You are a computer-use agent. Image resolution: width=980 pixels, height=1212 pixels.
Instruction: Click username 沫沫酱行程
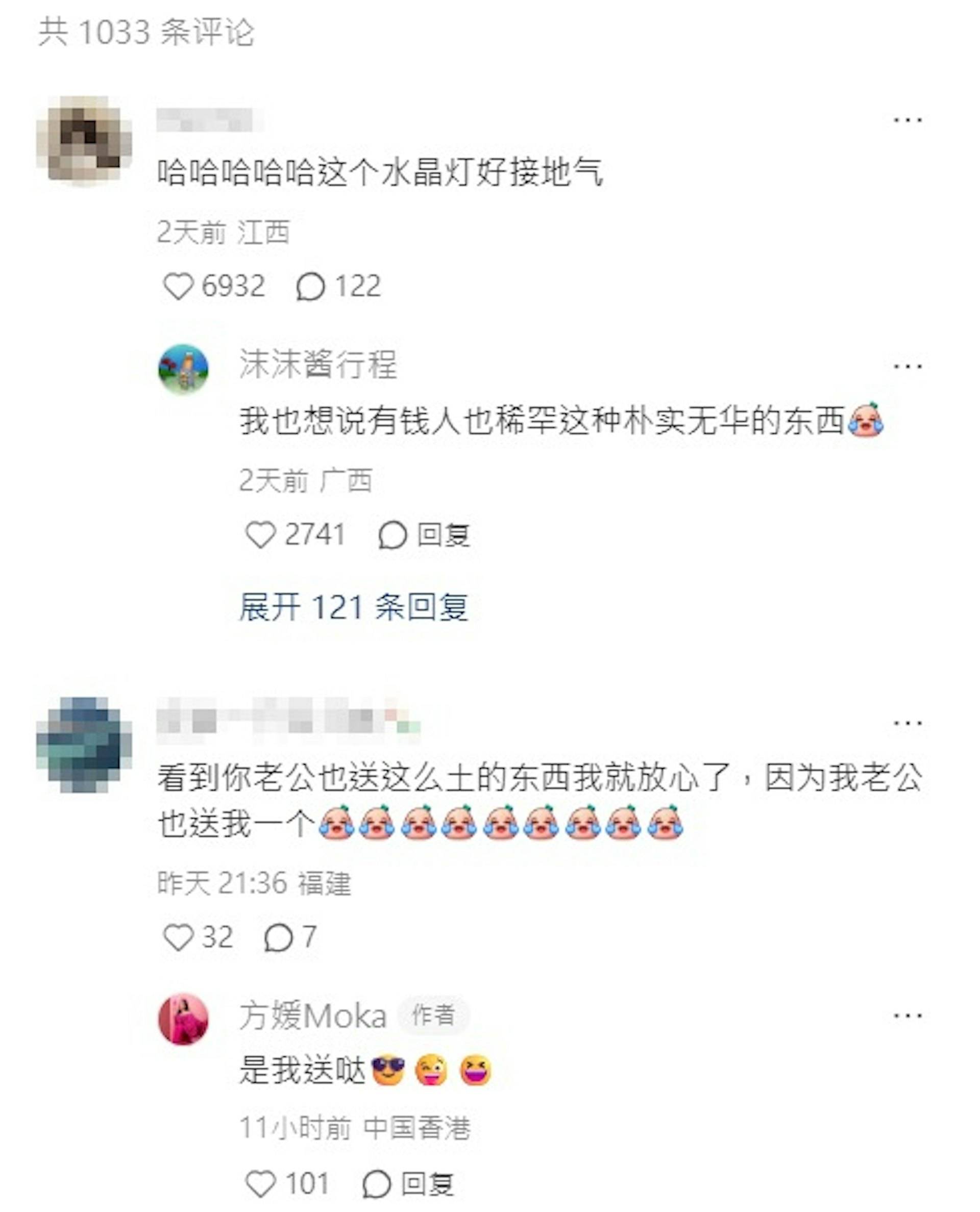pos(318,364)
